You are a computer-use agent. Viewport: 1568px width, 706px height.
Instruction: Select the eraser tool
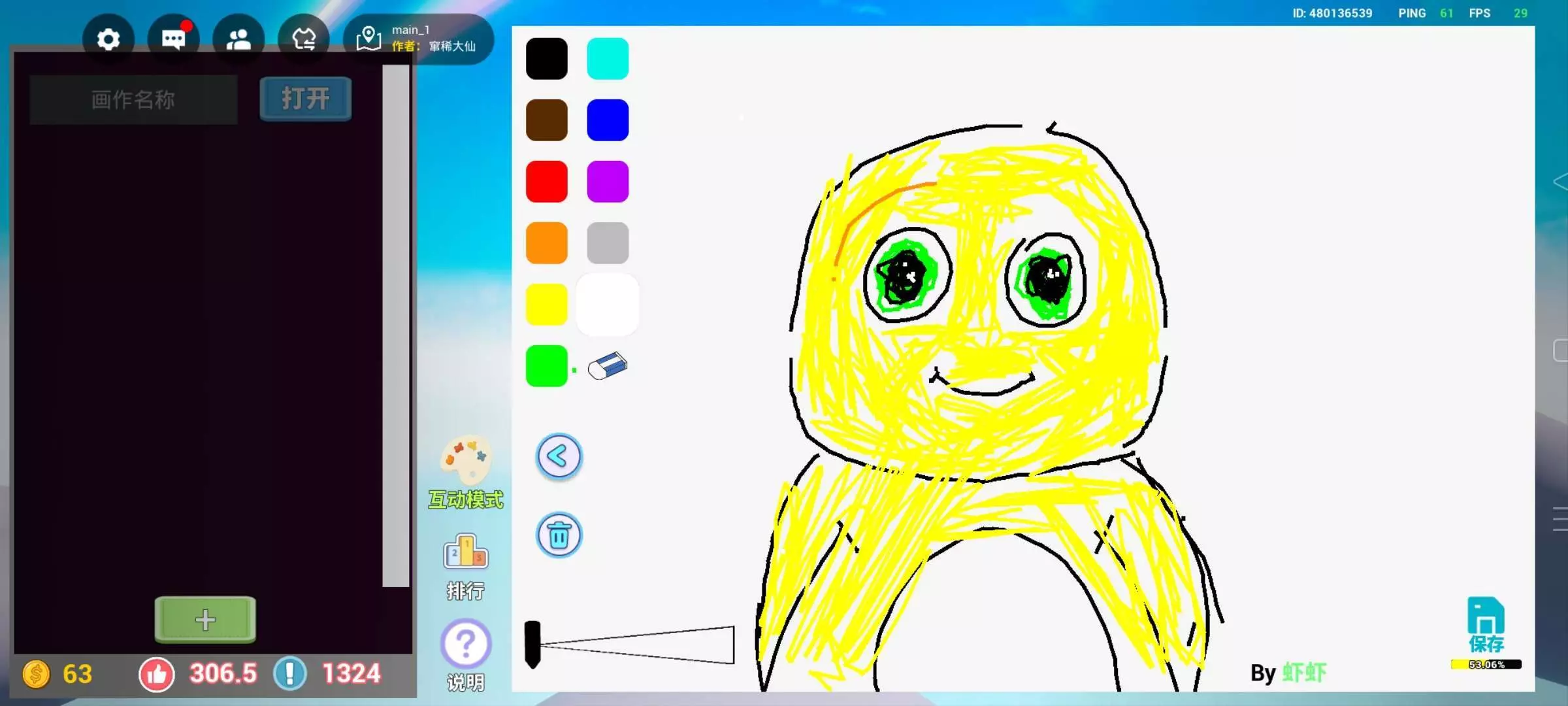click(608, 366)
